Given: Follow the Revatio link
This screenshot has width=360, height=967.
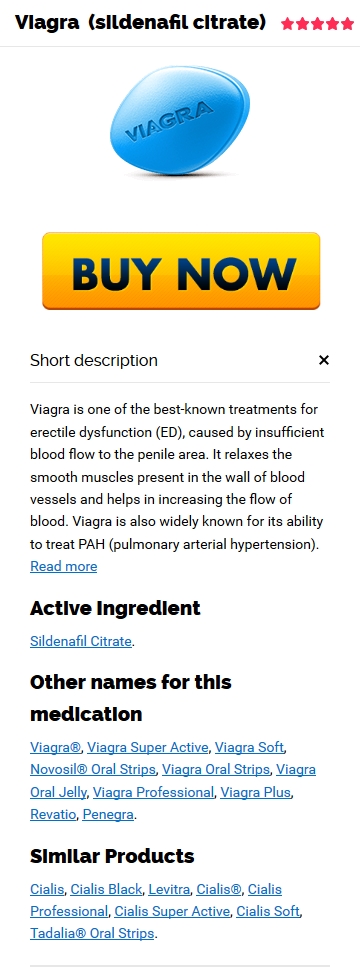Looking at the screenshot, I should 53,814.
